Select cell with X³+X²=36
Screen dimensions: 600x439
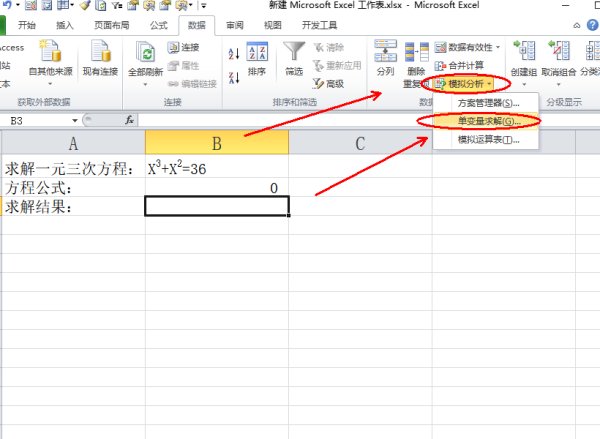coord(217,168)
